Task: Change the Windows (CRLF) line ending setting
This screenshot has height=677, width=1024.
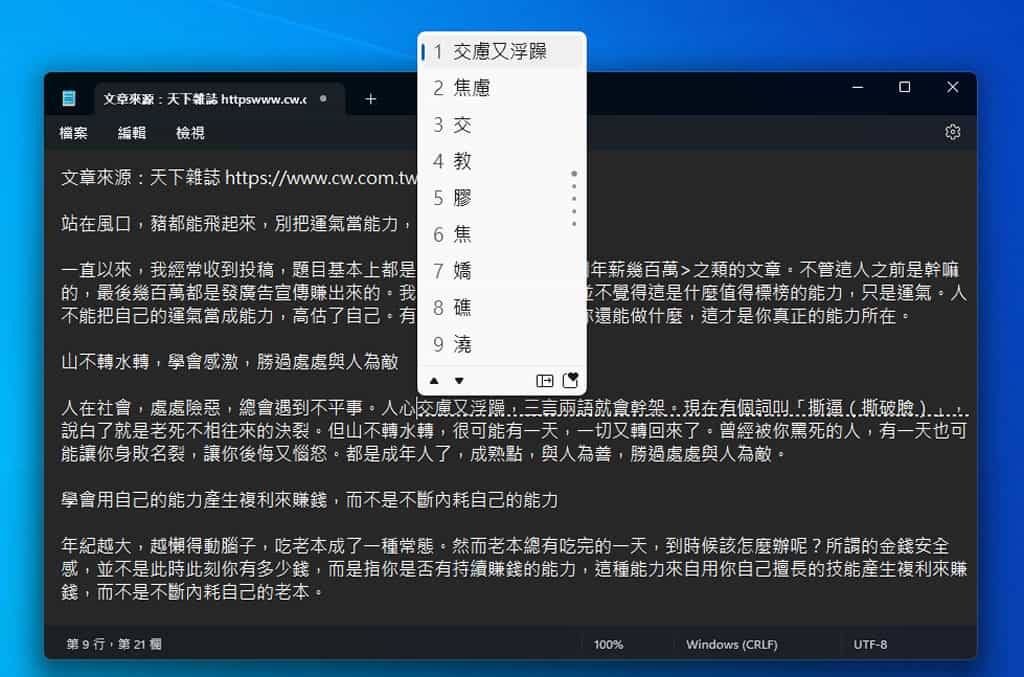Action: (x=731, y=645)
